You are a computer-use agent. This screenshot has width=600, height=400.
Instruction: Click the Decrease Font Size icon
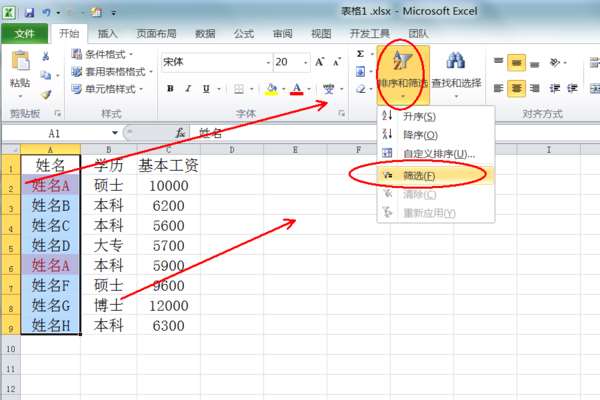pyautogui.click(x=337, y=62)
